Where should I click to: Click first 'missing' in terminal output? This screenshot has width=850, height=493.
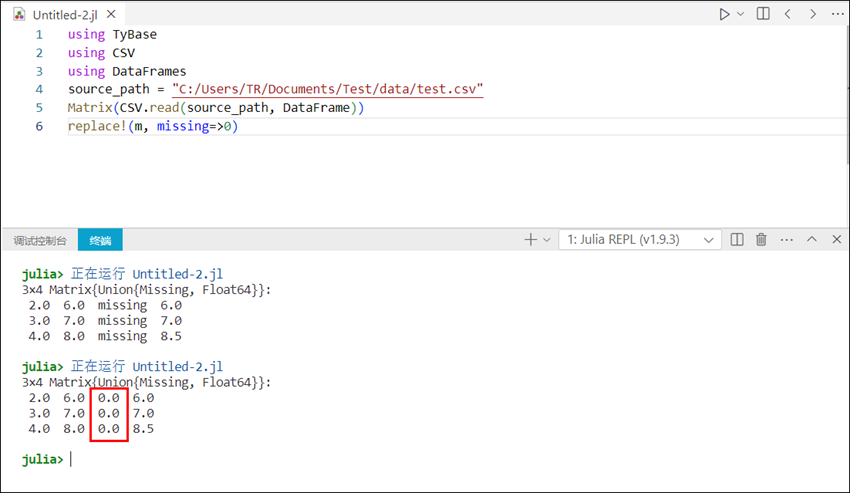(x=123, y=305)
